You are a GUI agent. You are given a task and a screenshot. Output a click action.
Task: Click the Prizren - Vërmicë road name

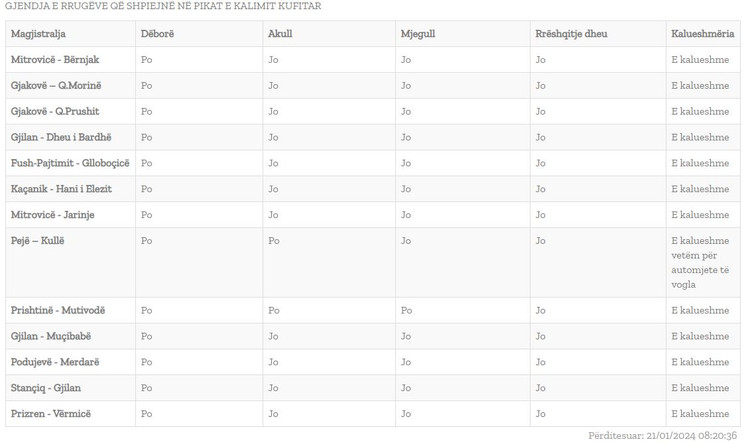point(51,414)
